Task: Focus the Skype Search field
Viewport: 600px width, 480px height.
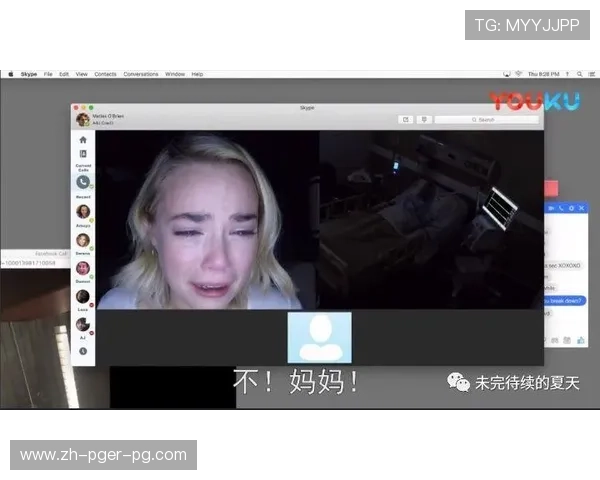Action: point(487,120)
